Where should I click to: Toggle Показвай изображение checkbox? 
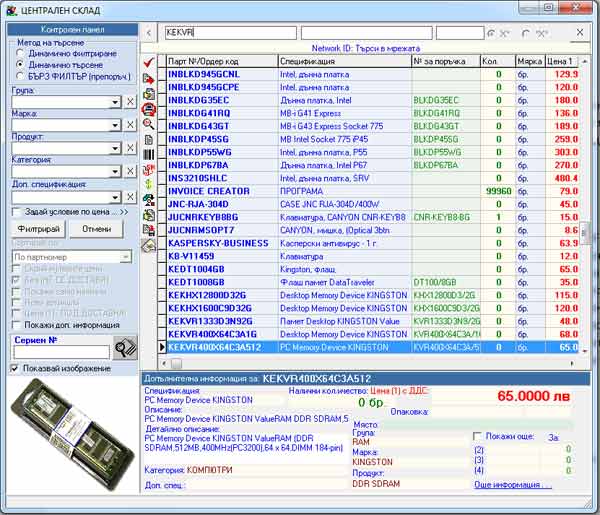(13, 368)
